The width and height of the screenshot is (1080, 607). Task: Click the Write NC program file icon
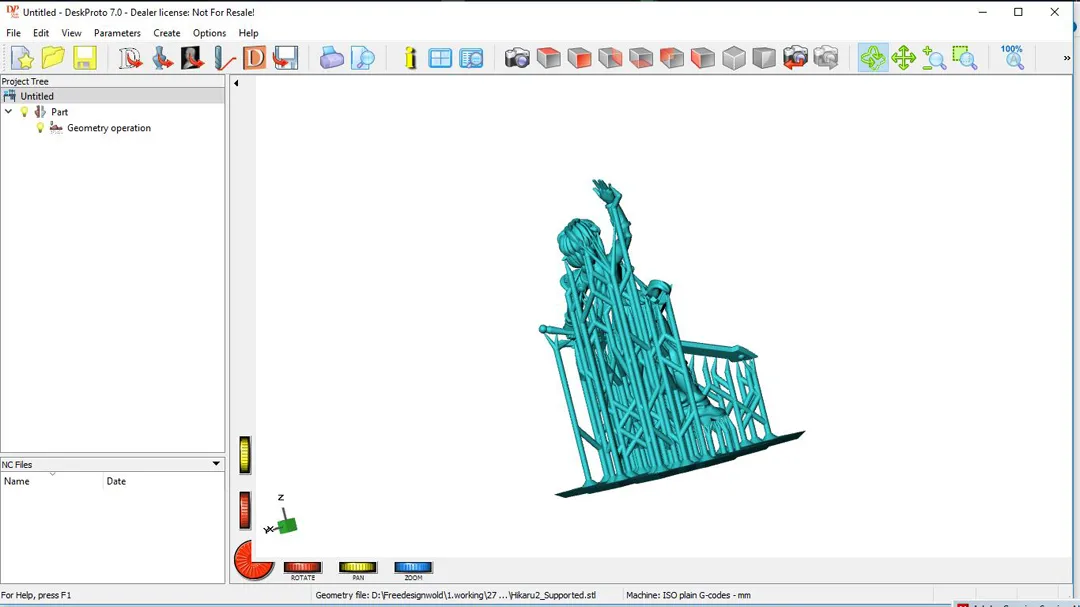[285, 58]
